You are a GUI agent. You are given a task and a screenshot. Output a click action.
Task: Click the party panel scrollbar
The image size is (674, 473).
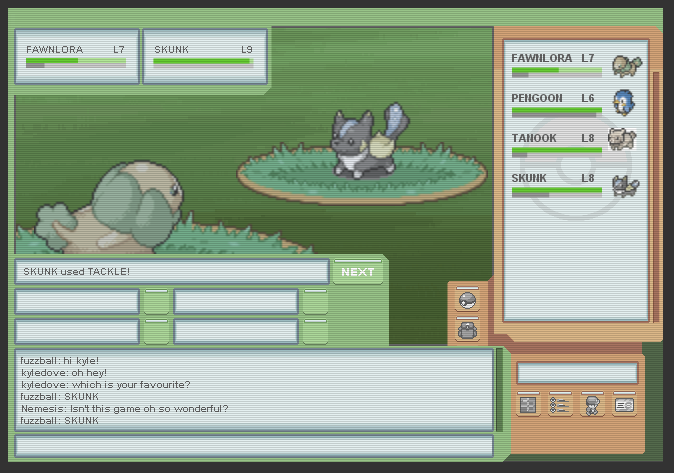coord(656,198)
